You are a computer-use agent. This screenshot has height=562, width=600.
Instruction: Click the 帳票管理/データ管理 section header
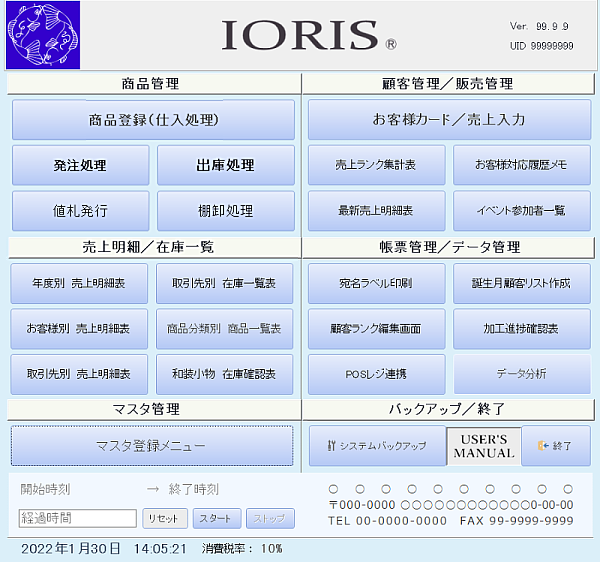click(448, 248)
